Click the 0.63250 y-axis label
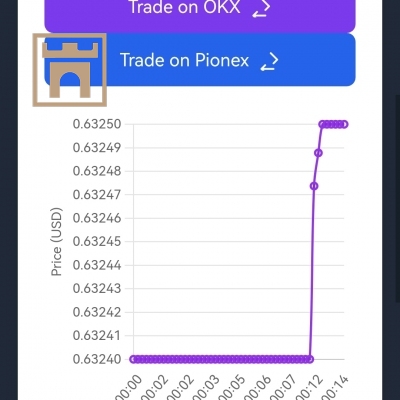400x400 pixels. (97, 124)
